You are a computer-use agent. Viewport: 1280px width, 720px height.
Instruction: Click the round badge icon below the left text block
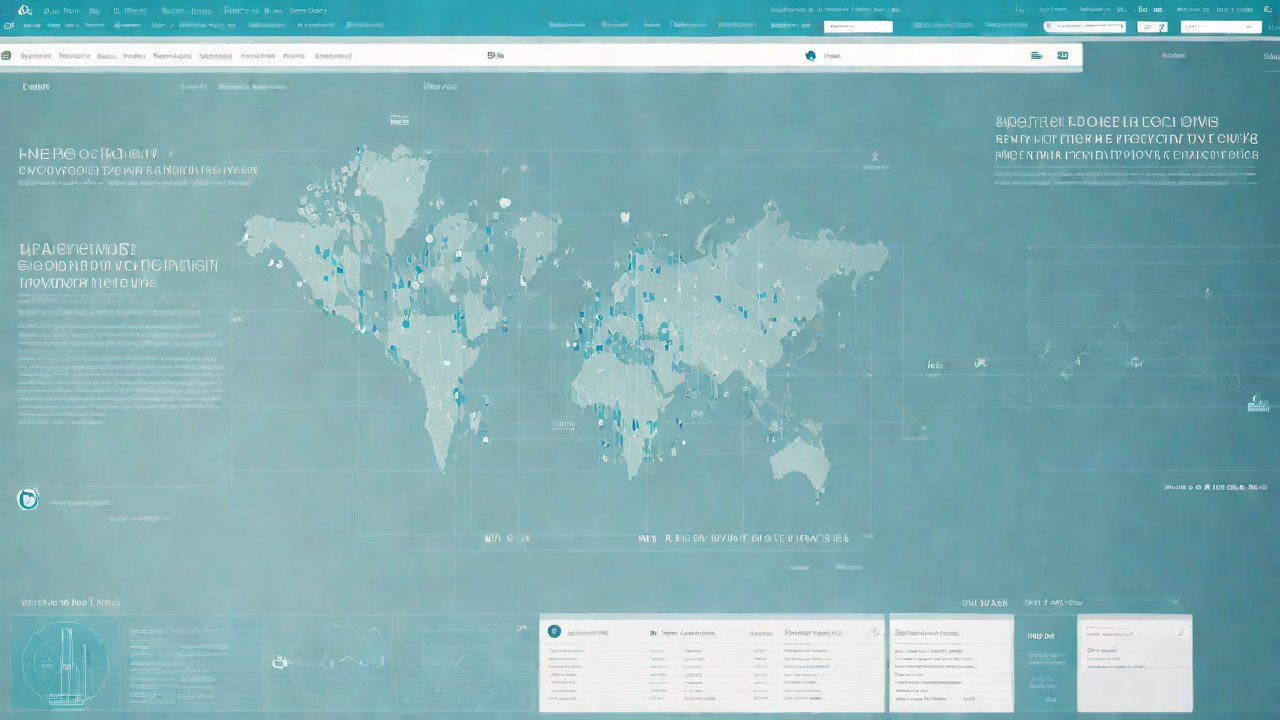pyautogui.click(x=28, y=498)
